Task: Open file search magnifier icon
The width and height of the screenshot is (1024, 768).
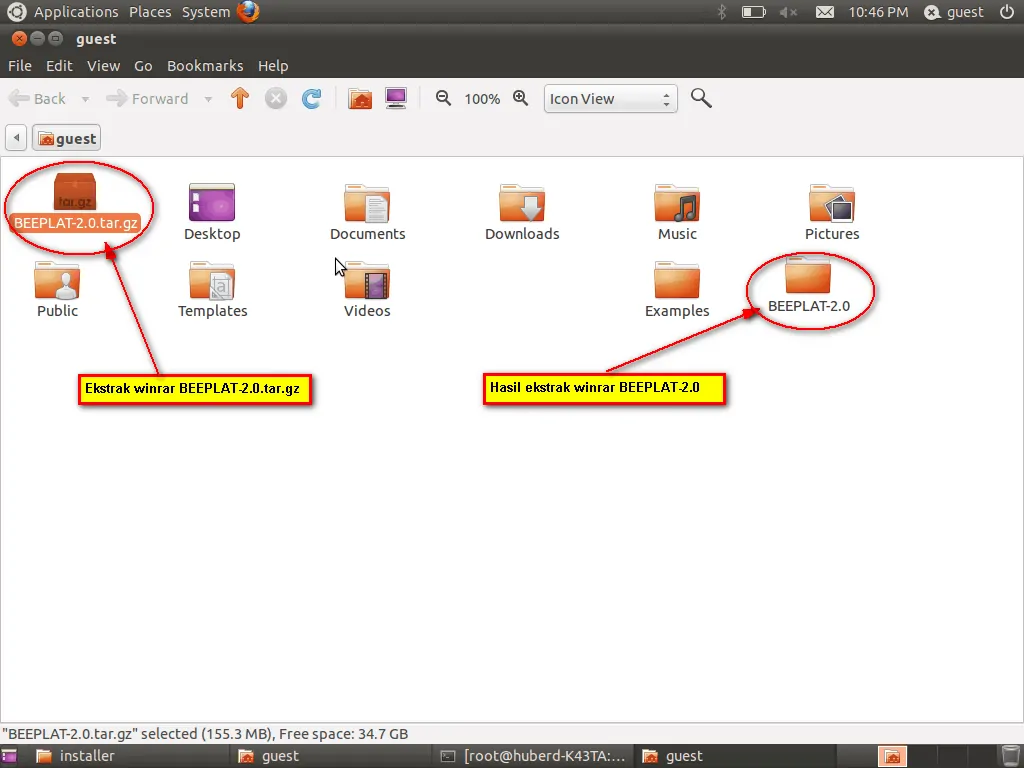Action: point(701,98)
